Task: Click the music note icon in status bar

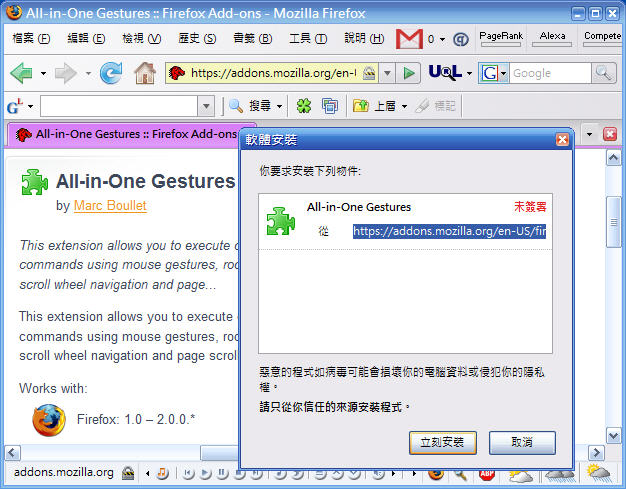Action: tap(162, 473)
